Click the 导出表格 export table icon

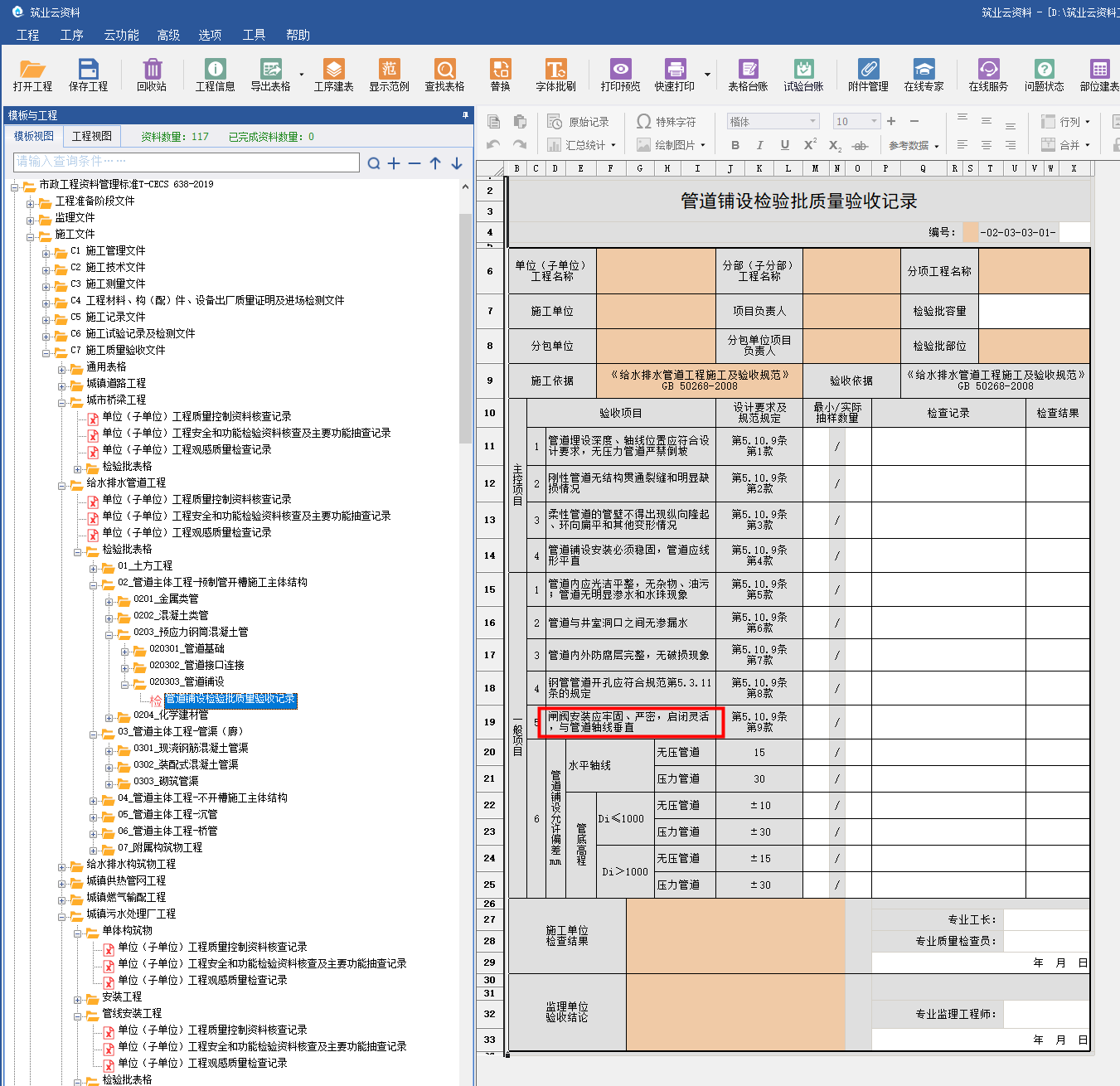[x=270, y=75]
